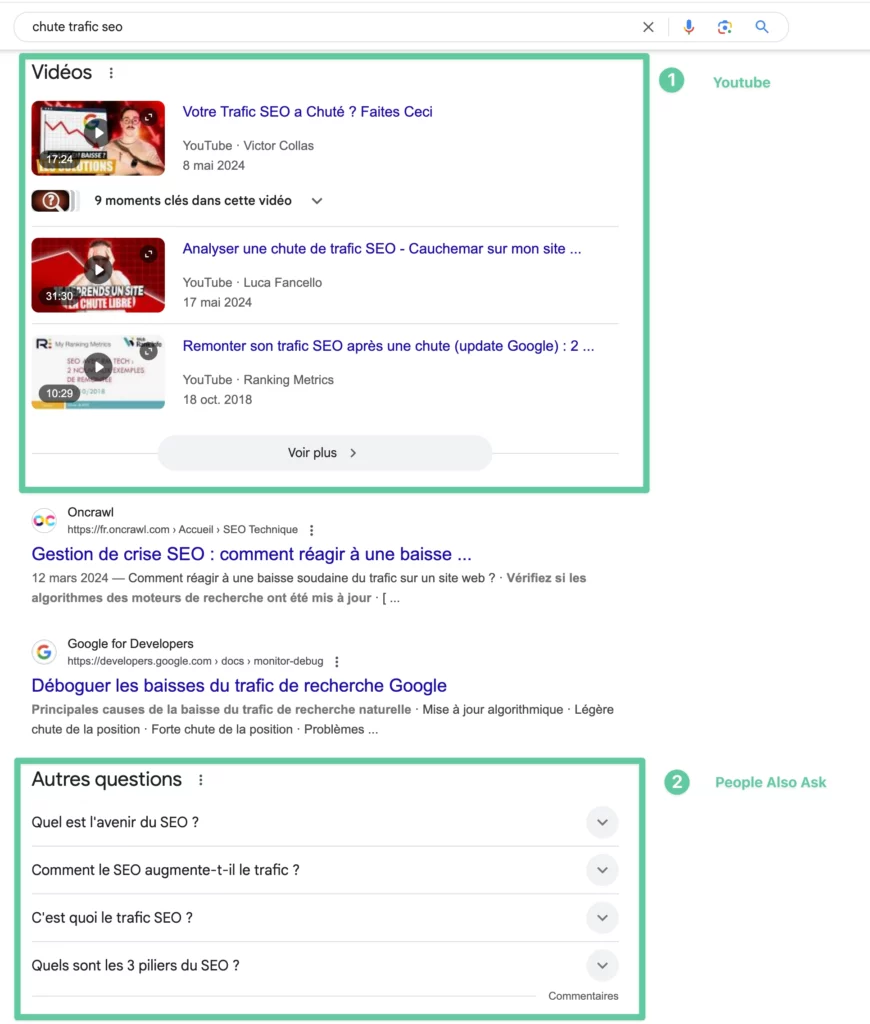Open Google Lens image search icon
Image resolution: width=870 pixels, height=1024 pixels.
(x=724, y=27)
